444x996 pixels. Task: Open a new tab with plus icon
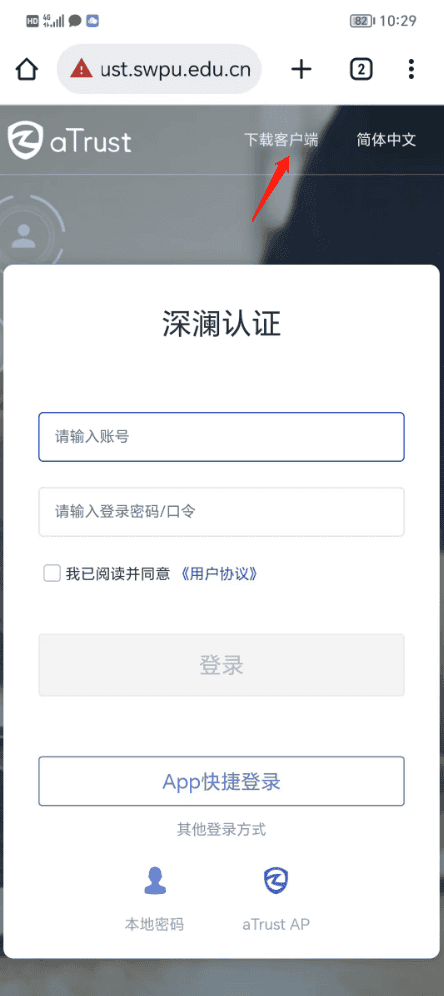[x=301, y=69]
